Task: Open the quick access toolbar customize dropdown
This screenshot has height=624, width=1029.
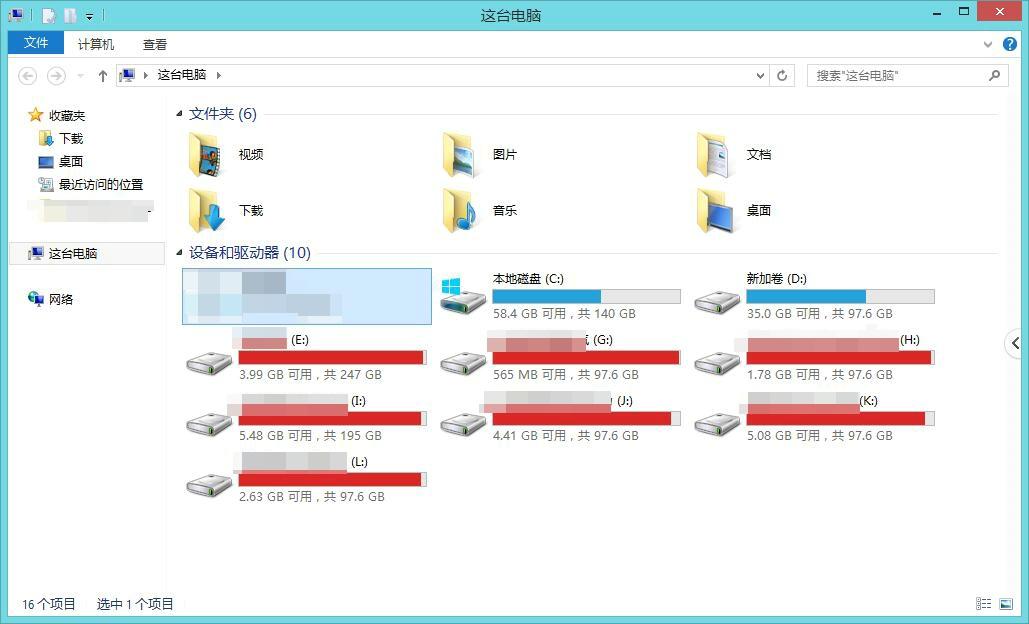Action: (x=89, y=15)
